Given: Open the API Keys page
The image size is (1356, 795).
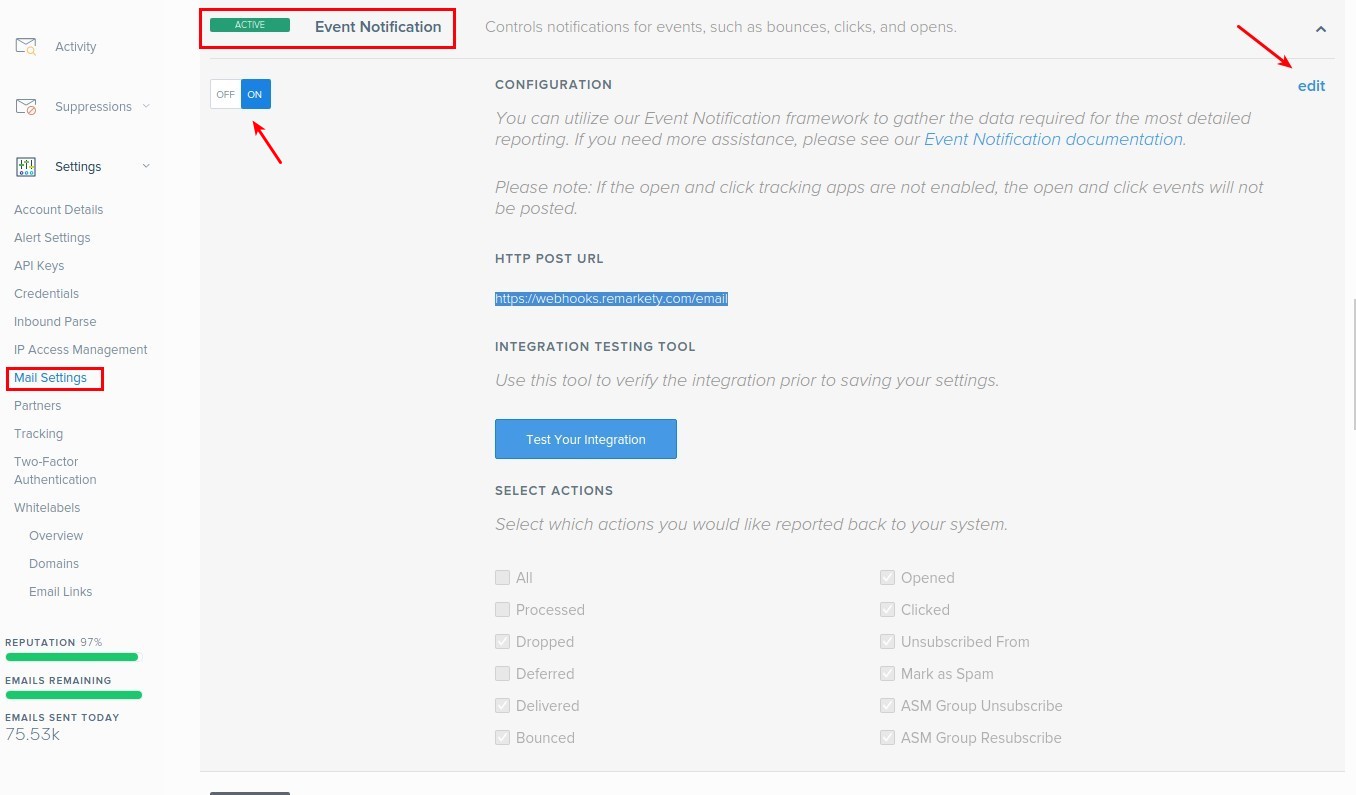Looking at the screenshot, I should click(x=39, y=266).
